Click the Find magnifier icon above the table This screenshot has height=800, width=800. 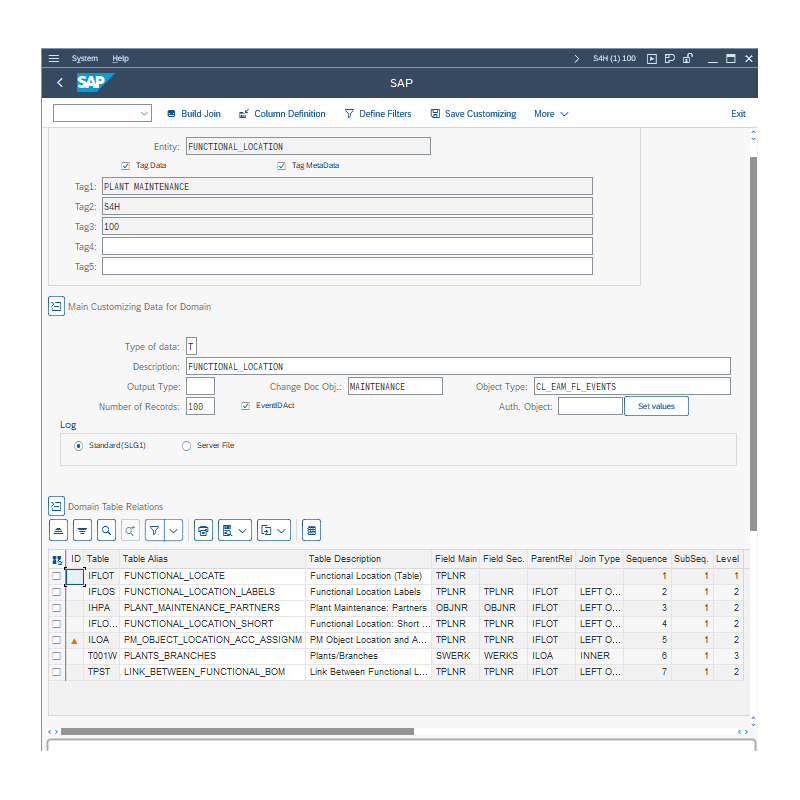click(105, 530)
